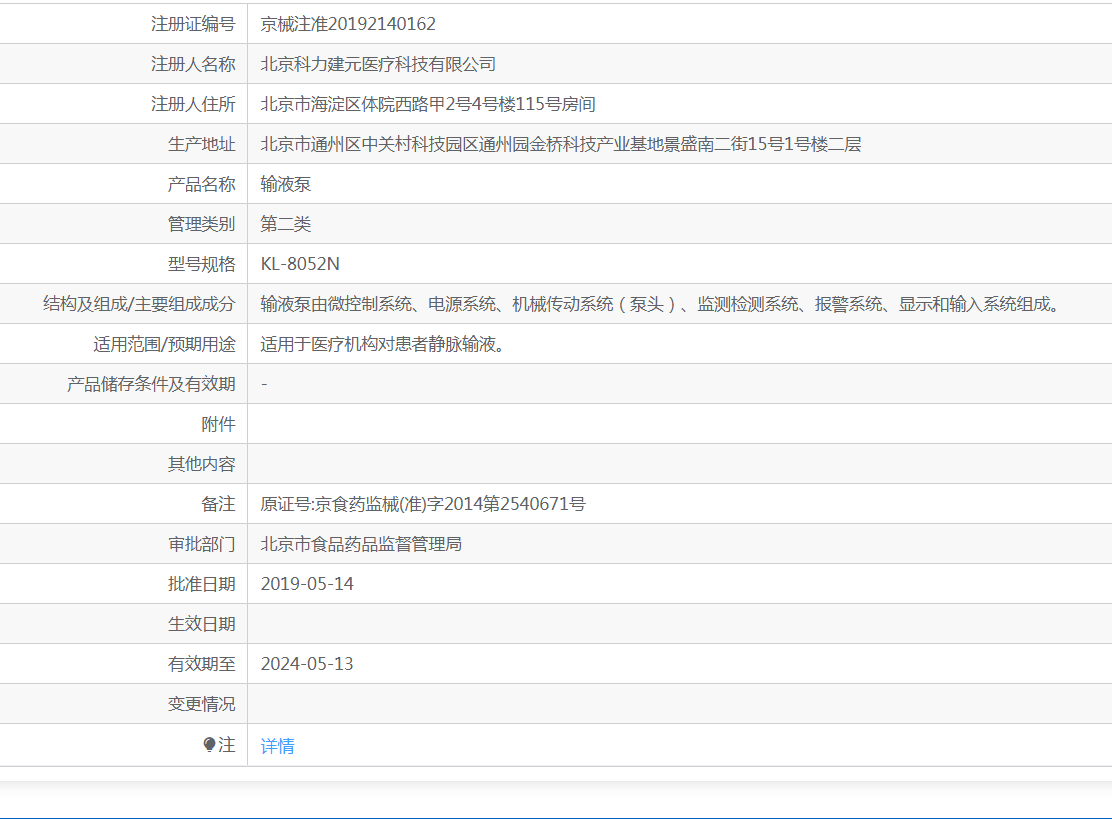This screenshot has width=1112, height=819.
Task: Select approval date 2019-05-14
Action: tap(307, 584)
